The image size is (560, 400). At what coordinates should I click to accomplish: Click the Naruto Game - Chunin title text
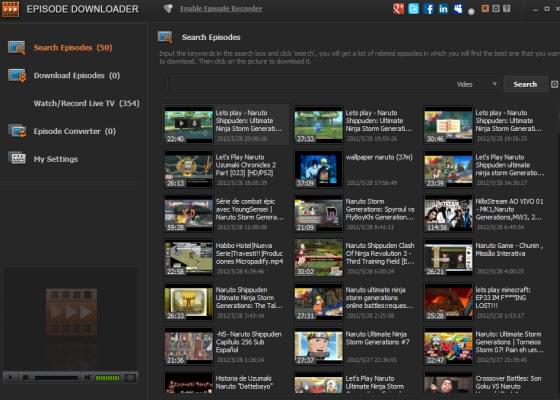509,250
